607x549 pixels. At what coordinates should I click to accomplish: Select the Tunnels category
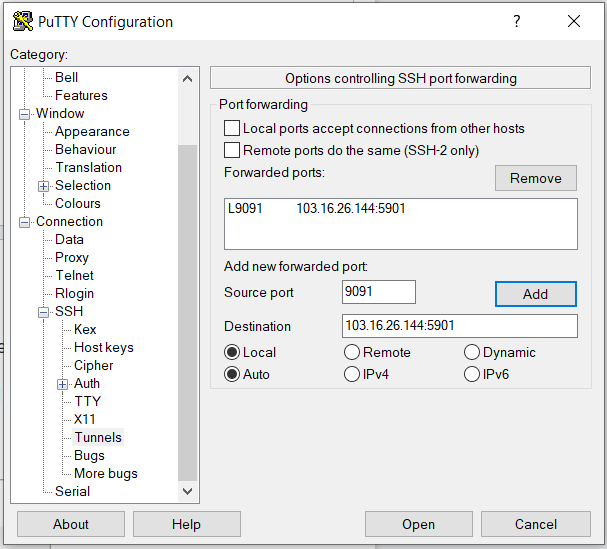[x=98, y=437]
